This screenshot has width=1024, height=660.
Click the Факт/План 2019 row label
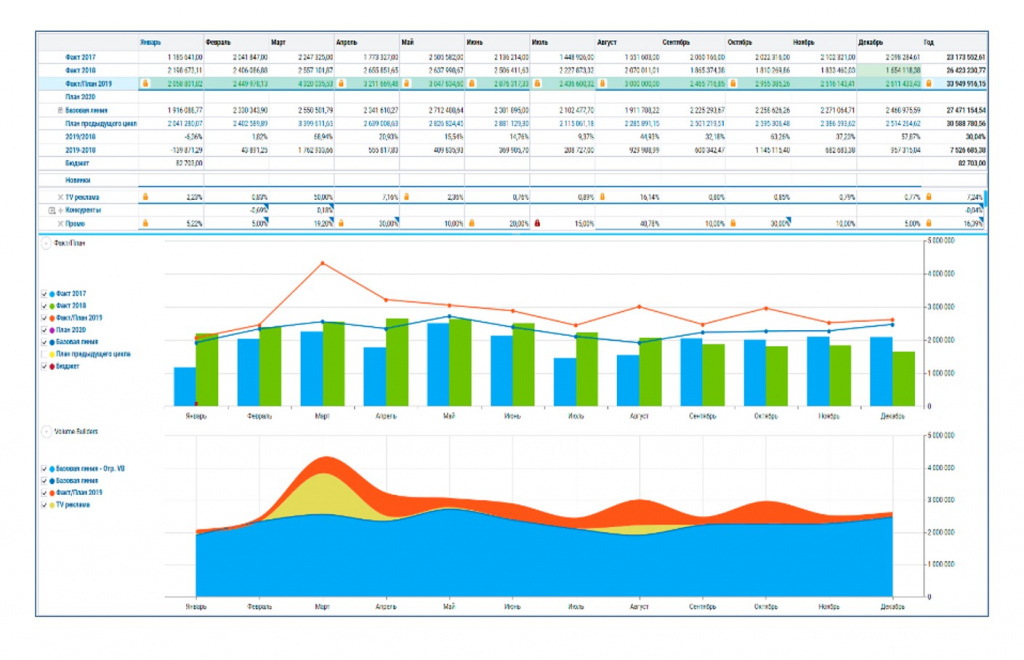(x=88, y=84)
